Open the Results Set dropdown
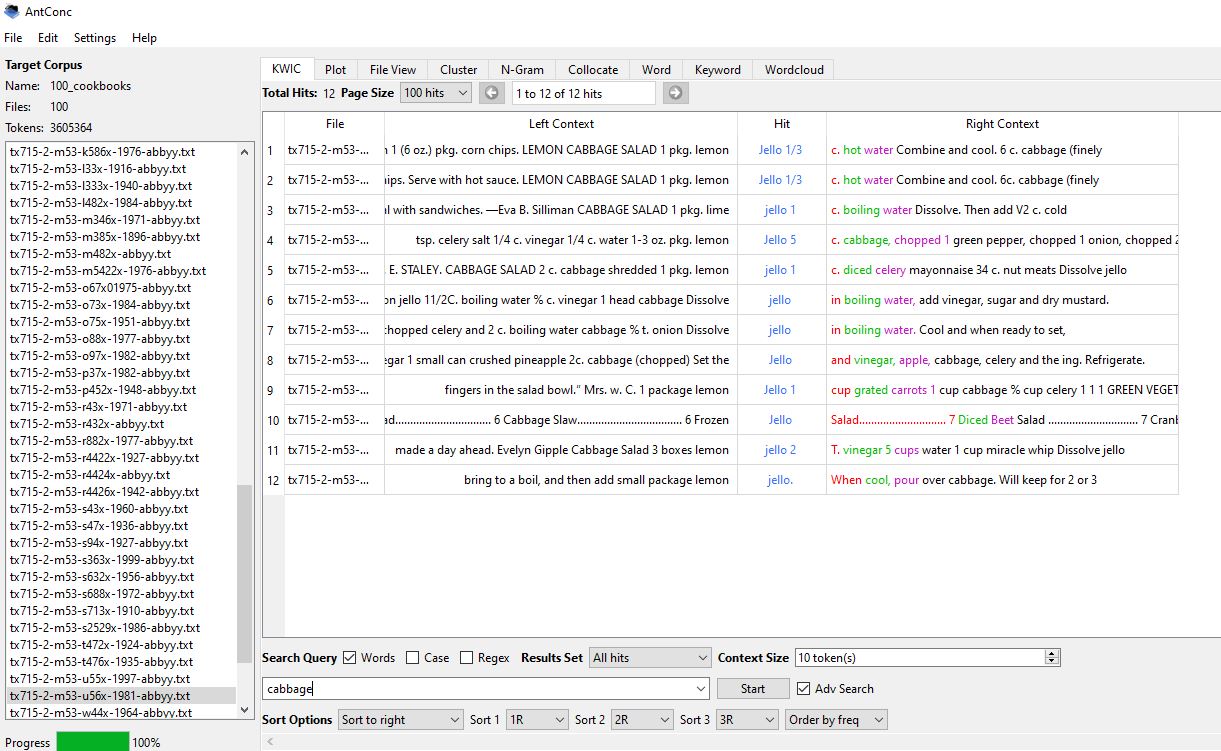The width and height of the screenshot is (1221, 751). [x=650, y=658]
